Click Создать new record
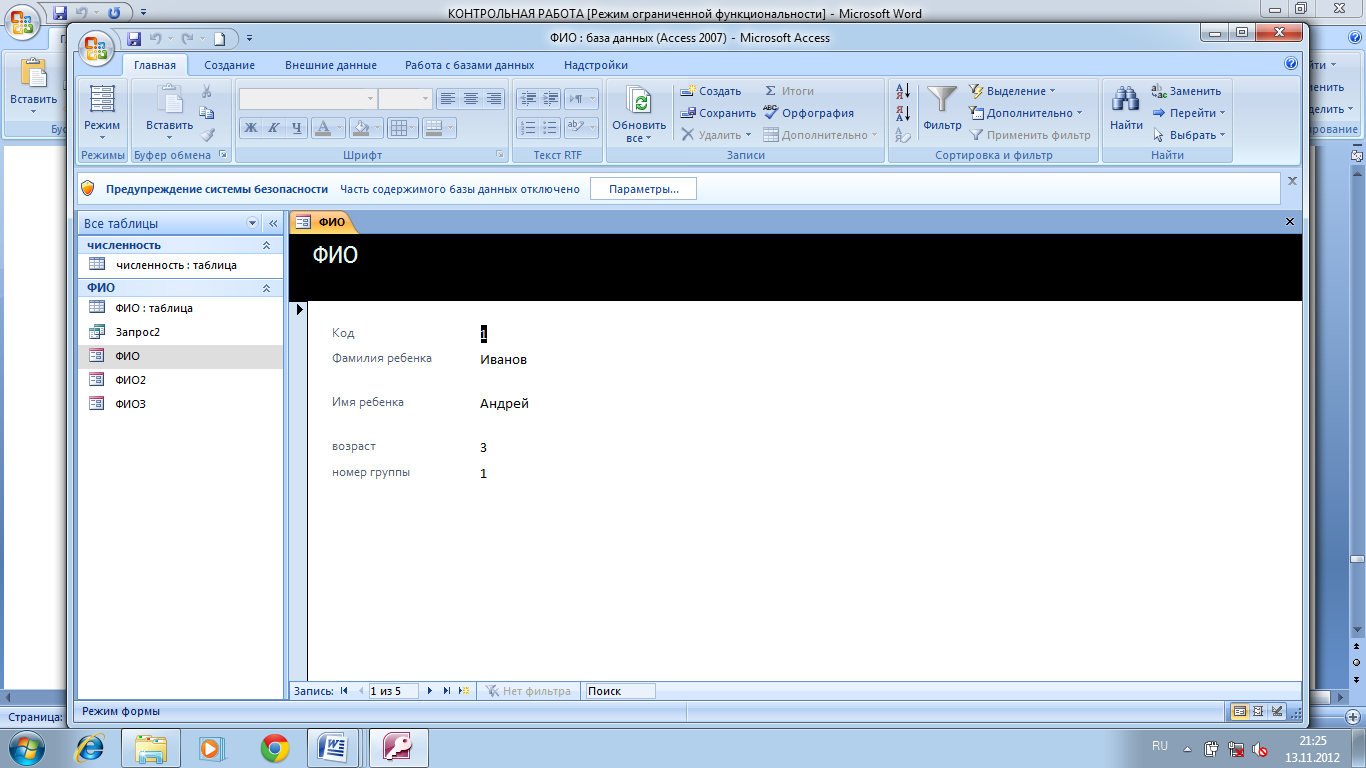Viewport: 1366px width, 768px height. [x=711, y=91]
